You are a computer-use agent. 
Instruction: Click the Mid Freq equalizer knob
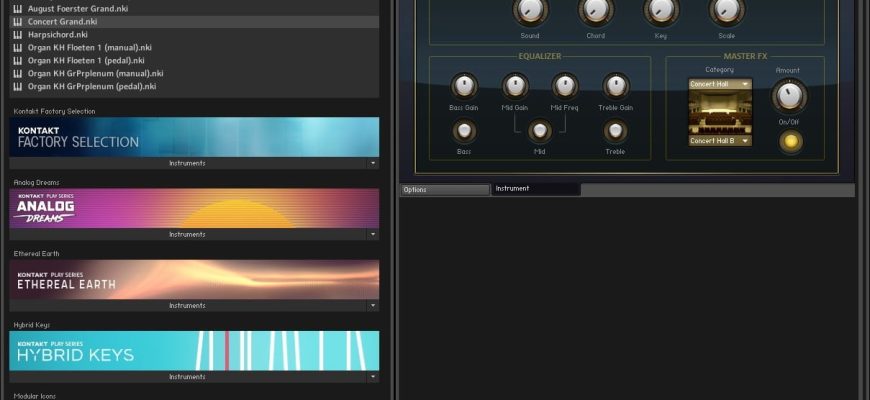[565, 87]
